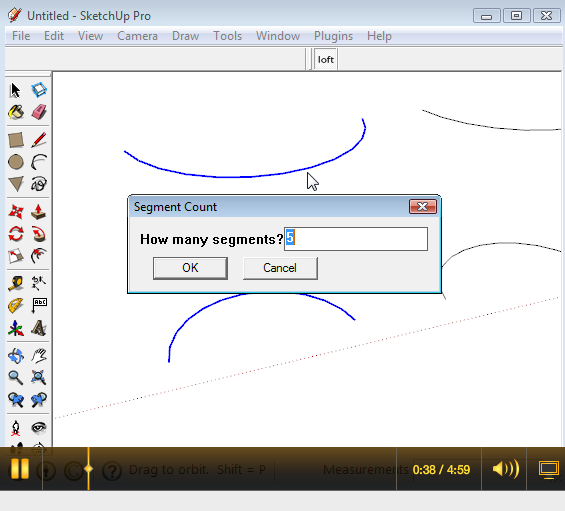Open the Plugins menu
Screen dimensions: 565x511
(333, 36)
